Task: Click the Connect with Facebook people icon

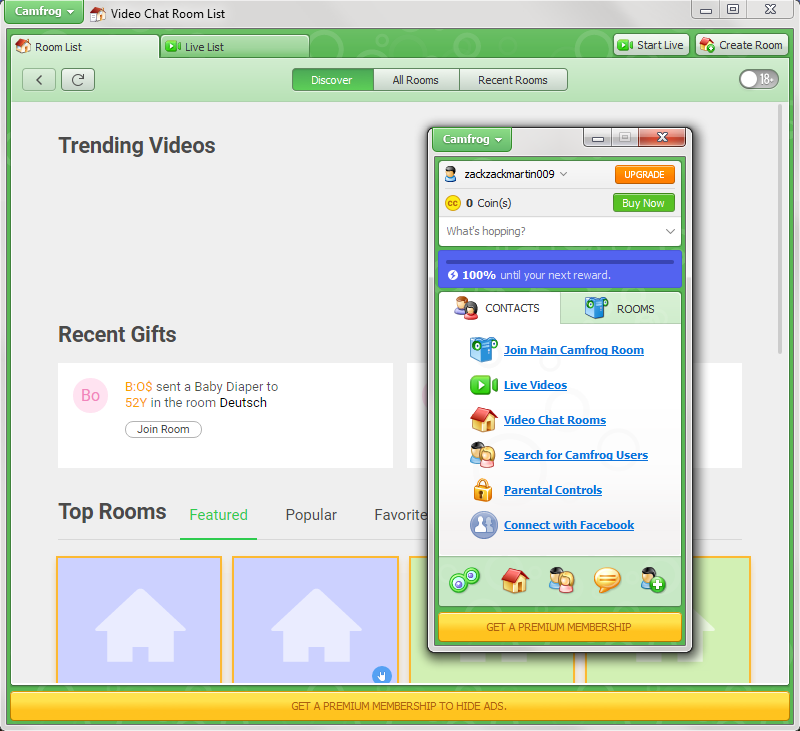Action: click(x=483, y=525)
